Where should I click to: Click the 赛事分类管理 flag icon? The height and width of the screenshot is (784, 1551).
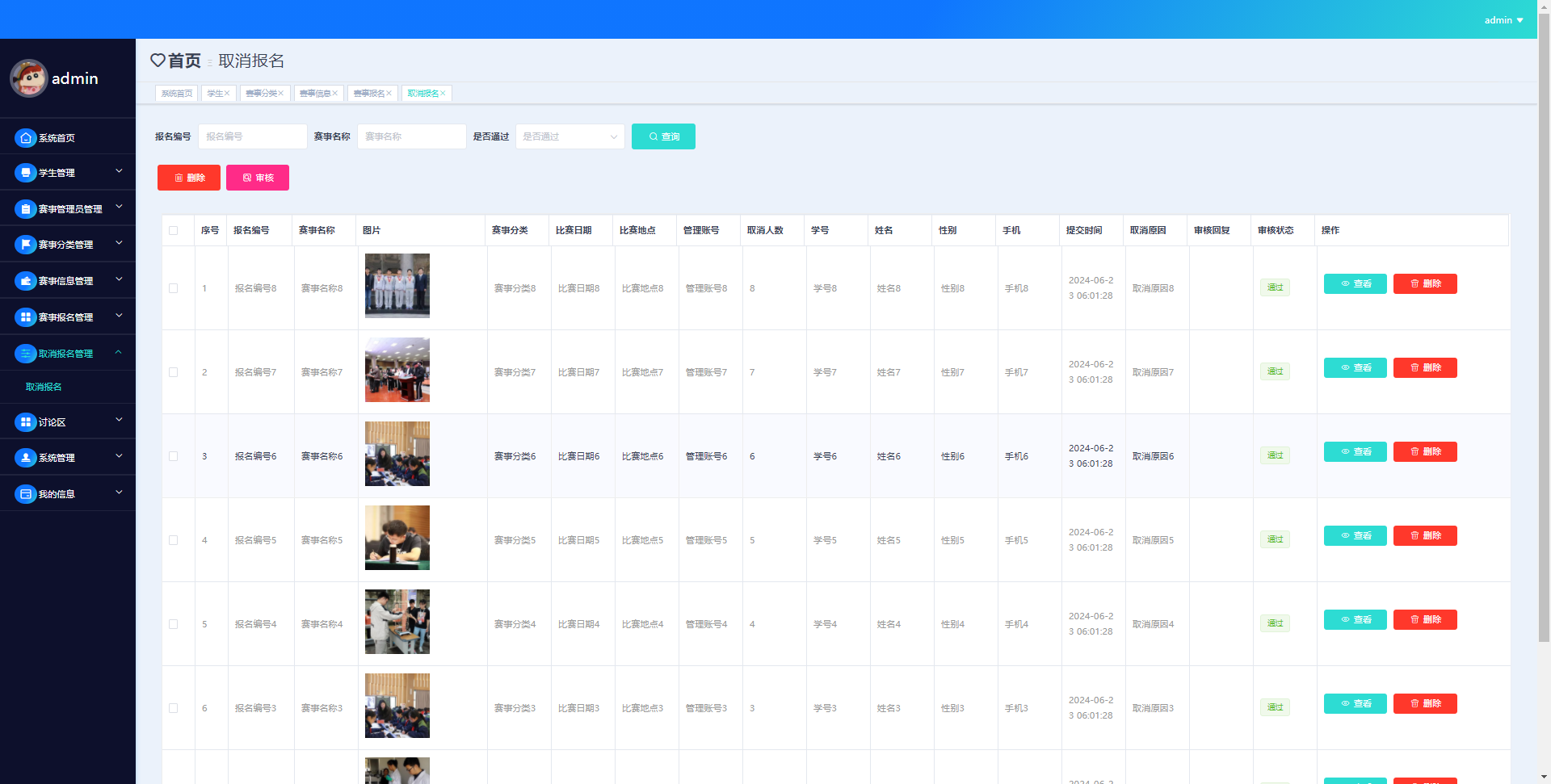[x=26, y=245]
